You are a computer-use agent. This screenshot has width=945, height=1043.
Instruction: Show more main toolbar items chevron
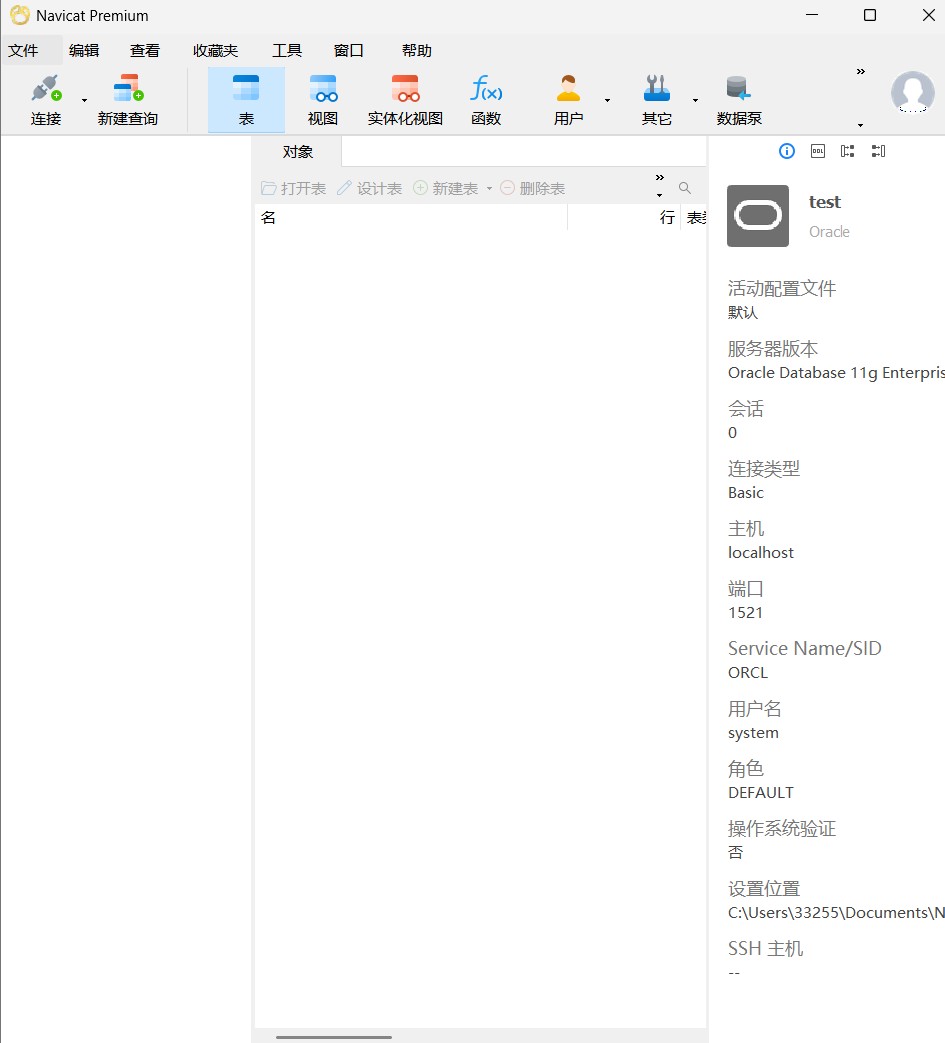[861, 71]
